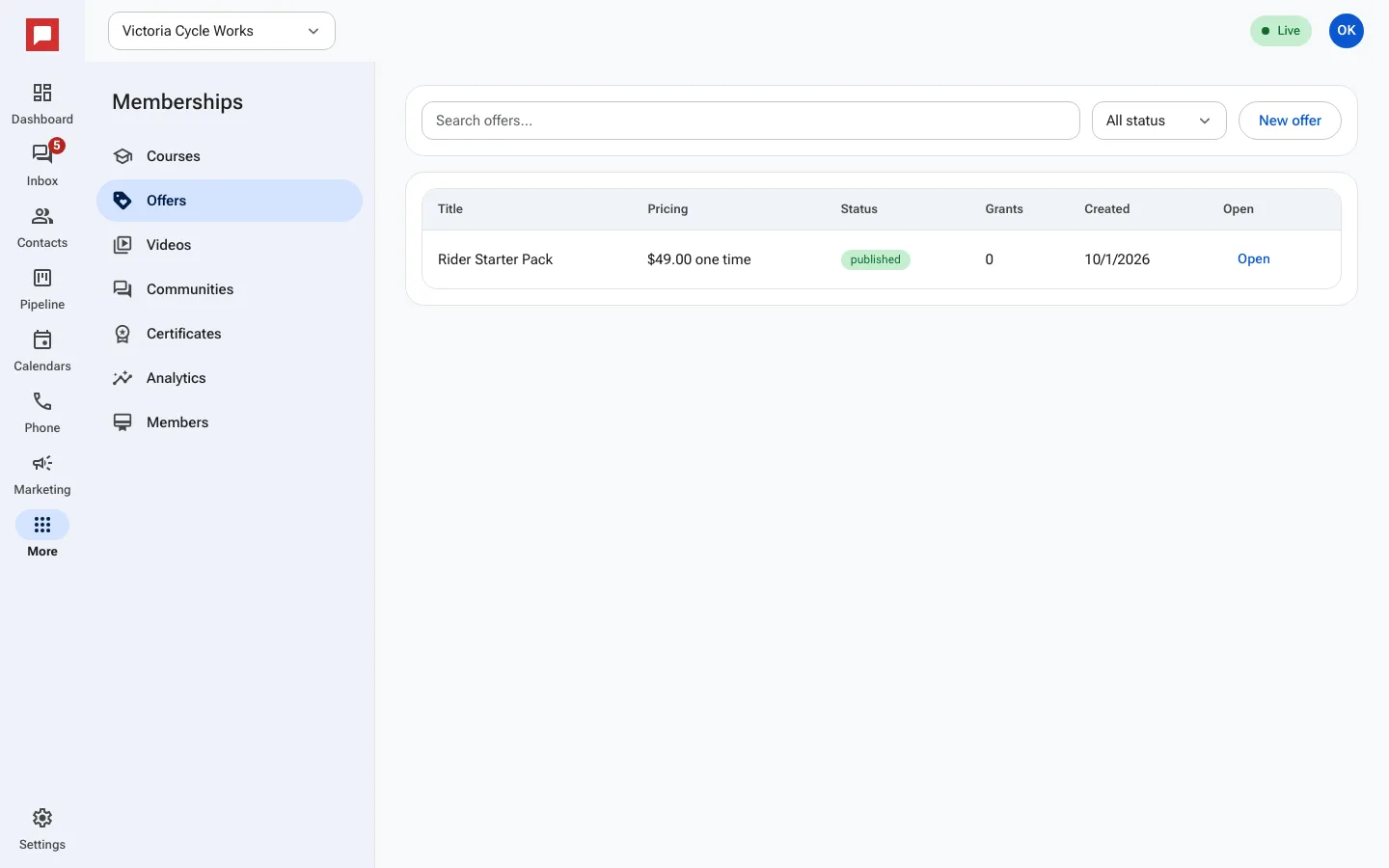This screenshot has width=1389, height=868.
Task: Click the Status column header
Action: [859, 209]
